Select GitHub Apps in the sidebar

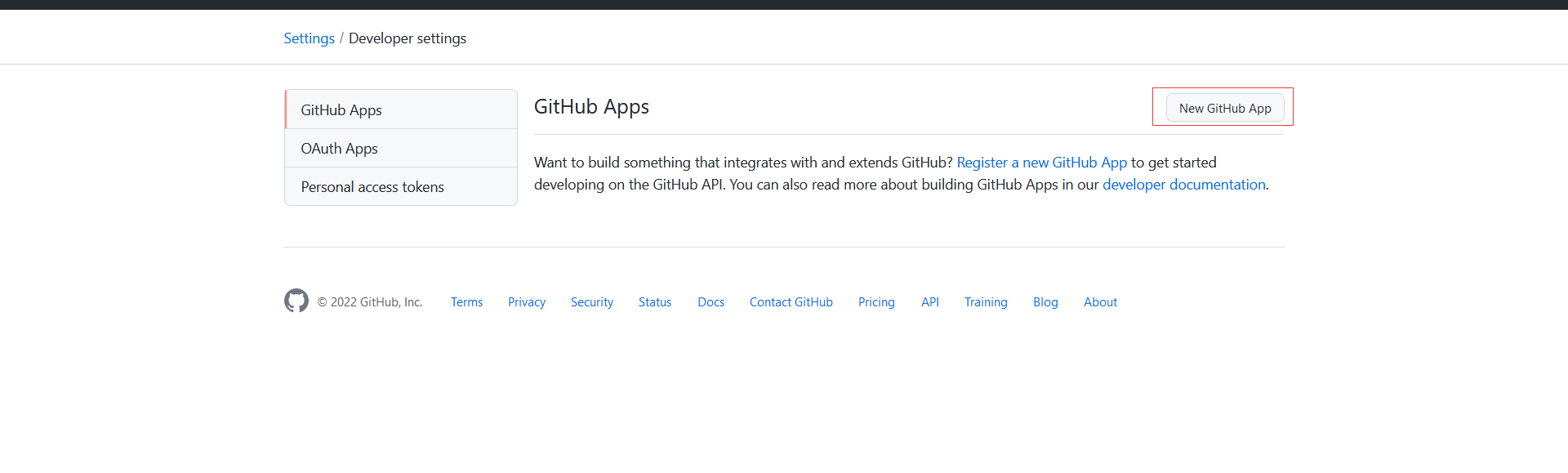click(401, 109)
